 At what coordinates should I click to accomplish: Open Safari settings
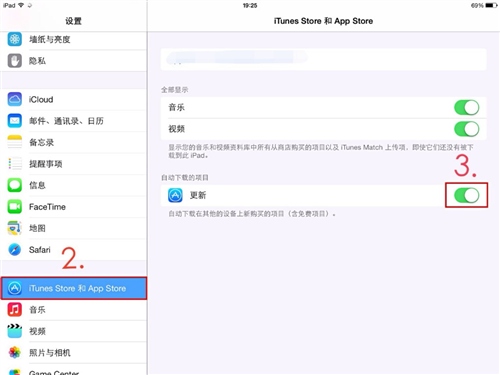coord(73,250)
